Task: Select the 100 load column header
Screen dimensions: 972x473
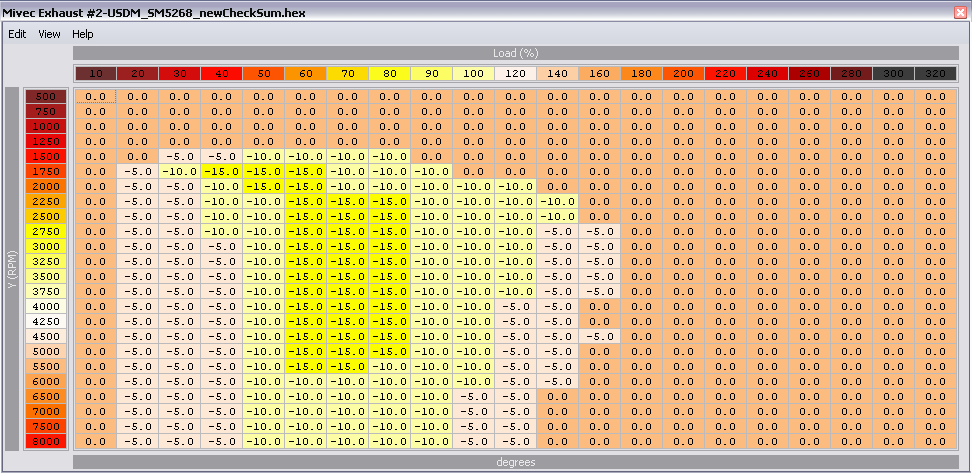Action: tap(474, 73)
